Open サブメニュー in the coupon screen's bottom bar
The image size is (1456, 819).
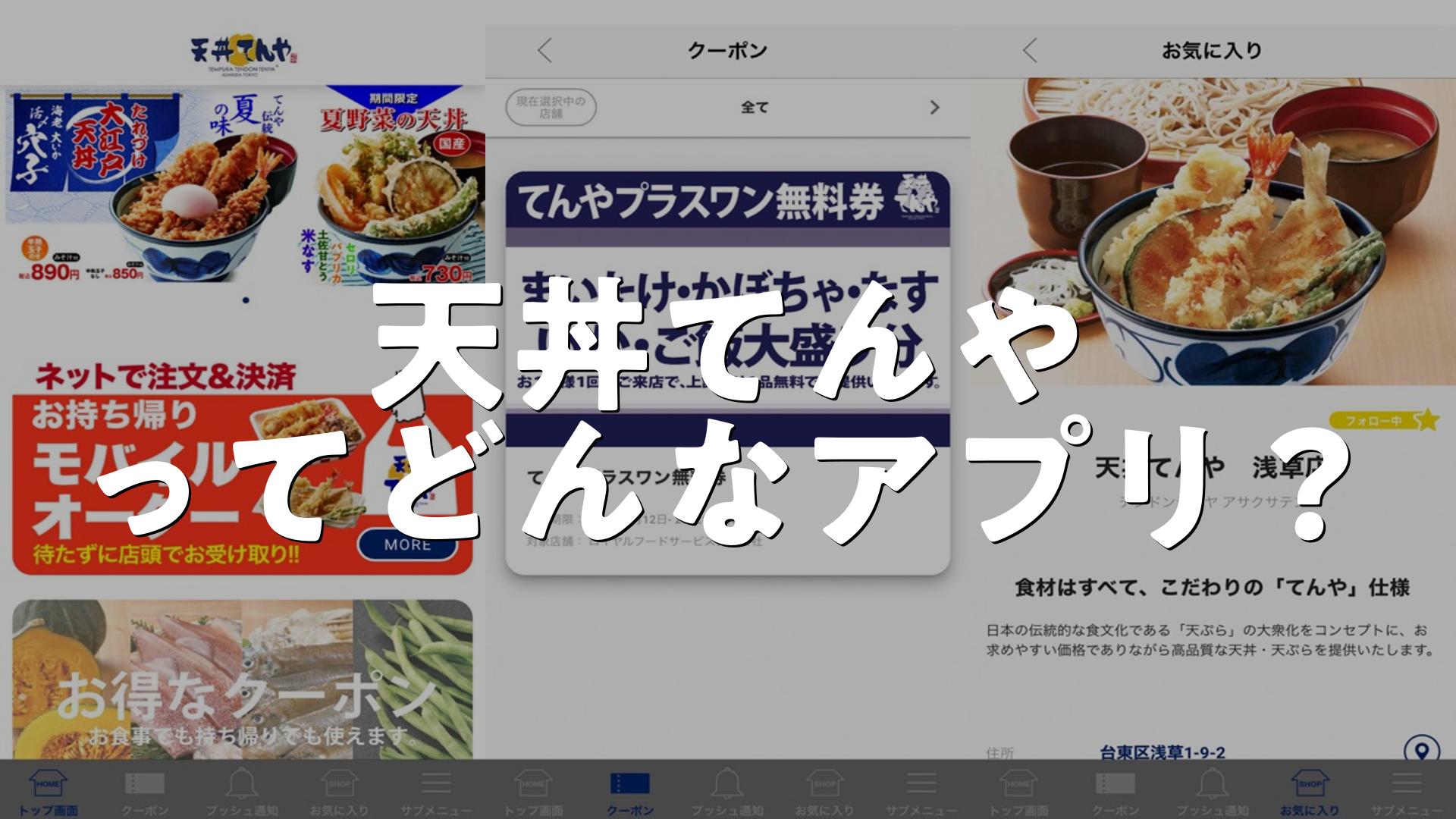coord(921,791)
